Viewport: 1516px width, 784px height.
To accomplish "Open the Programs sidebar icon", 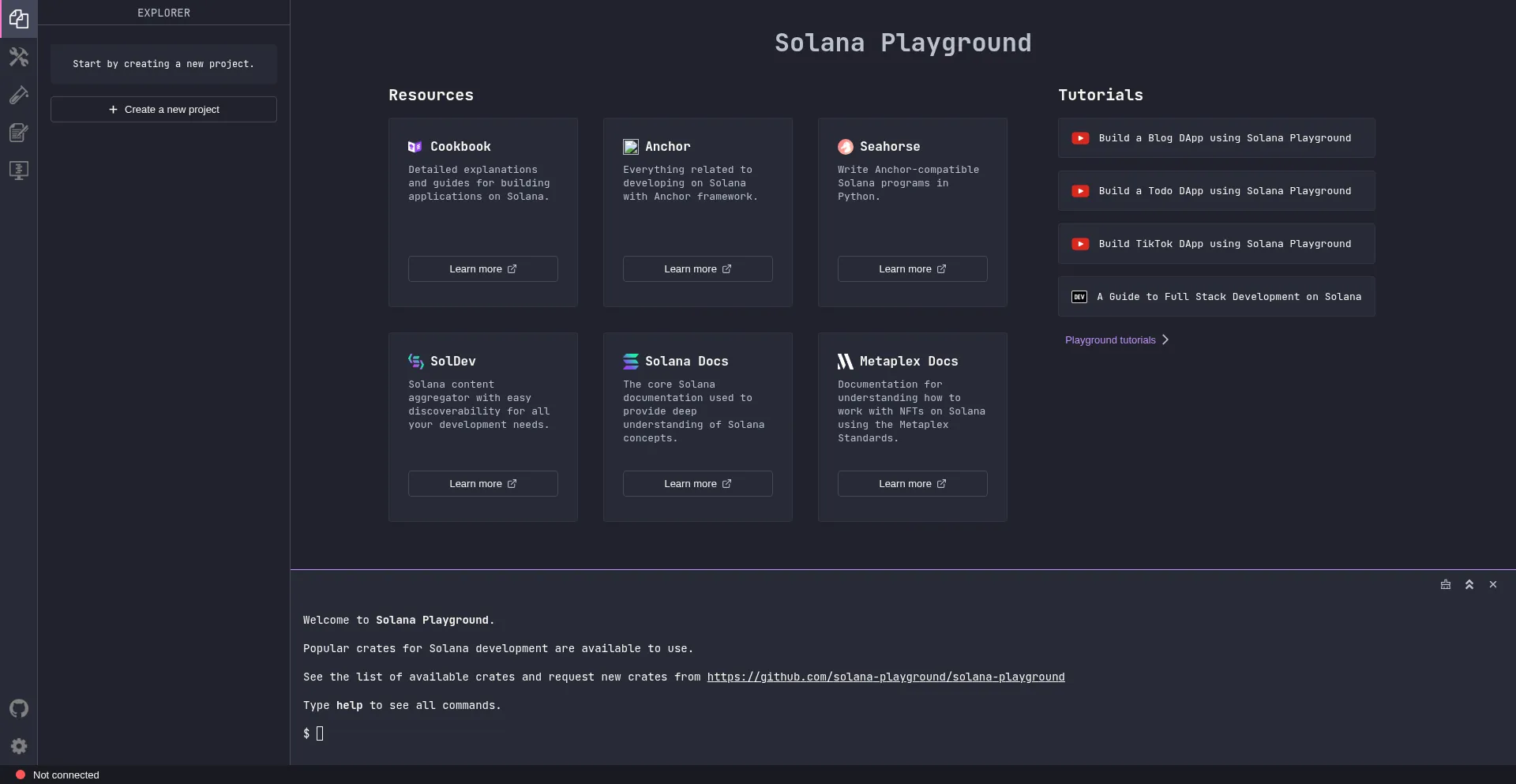I will (19, 171).
